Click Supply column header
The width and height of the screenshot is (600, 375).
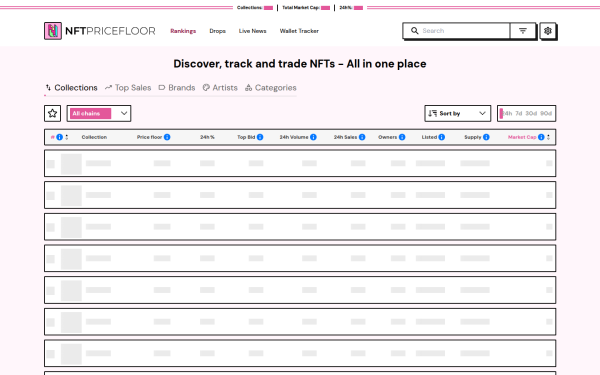(473, 137)
